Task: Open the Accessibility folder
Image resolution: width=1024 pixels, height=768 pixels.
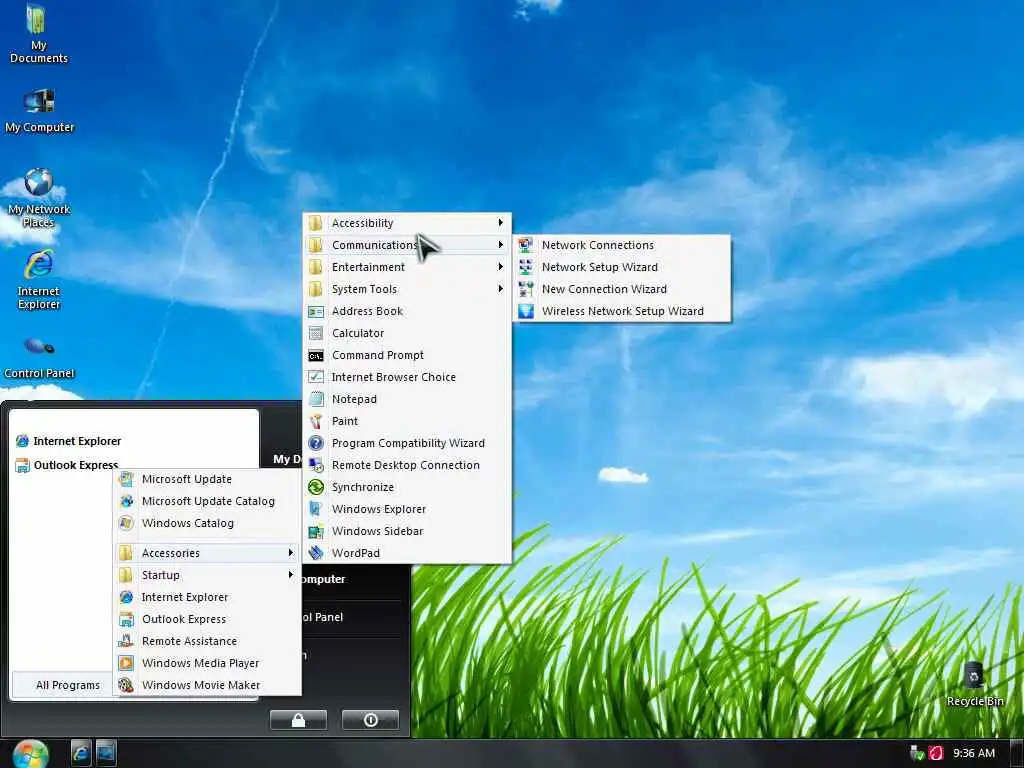Action: 407,223
